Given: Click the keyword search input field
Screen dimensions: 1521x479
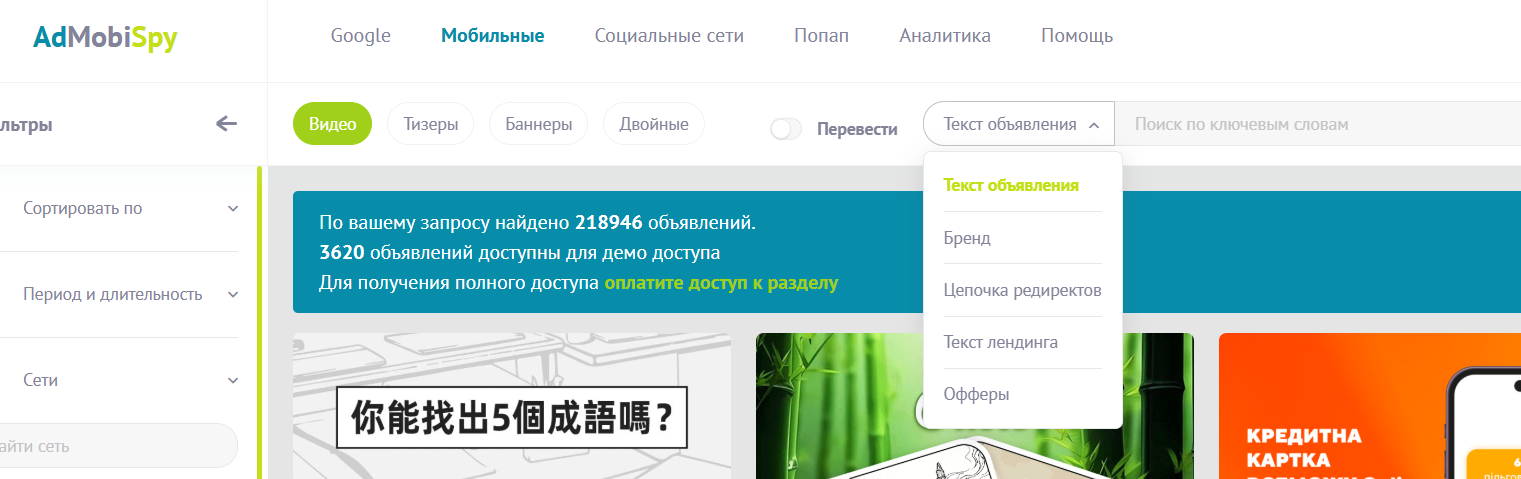Looking at the screenshot, I should pyautogui.click(x=1320, y=125).
